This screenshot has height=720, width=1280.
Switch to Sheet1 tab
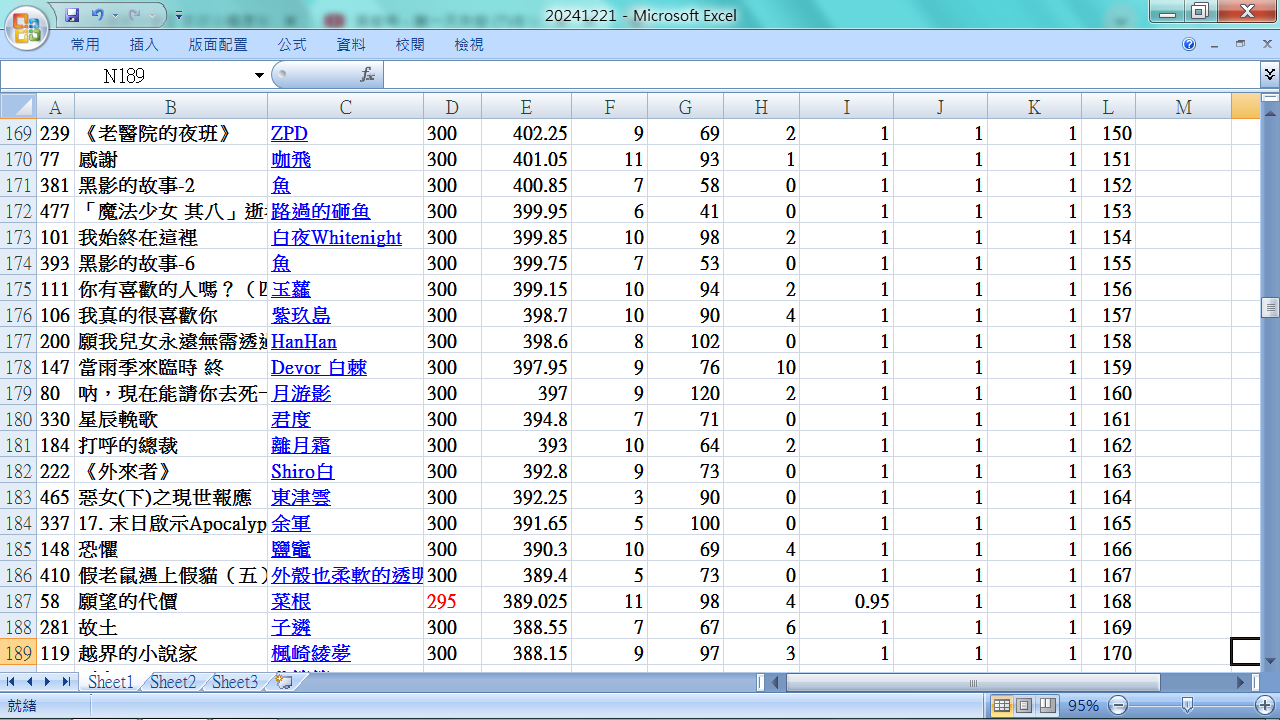[x=110, y=682]
